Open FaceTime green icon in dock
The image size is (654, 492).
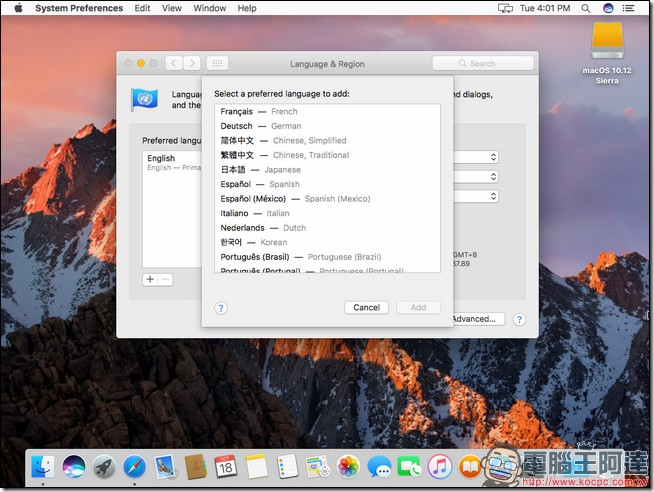[x=410, y=466]
